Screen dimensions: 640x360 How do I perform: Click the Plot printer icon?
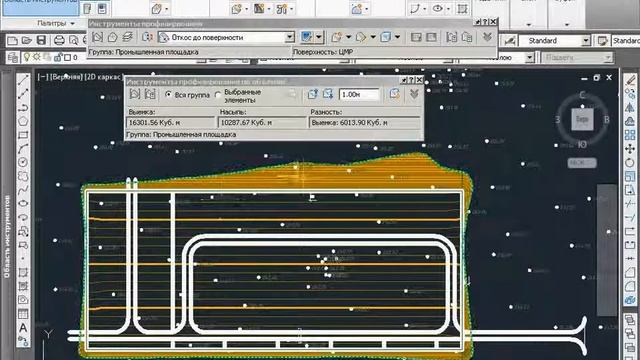[x=59, y=40]
